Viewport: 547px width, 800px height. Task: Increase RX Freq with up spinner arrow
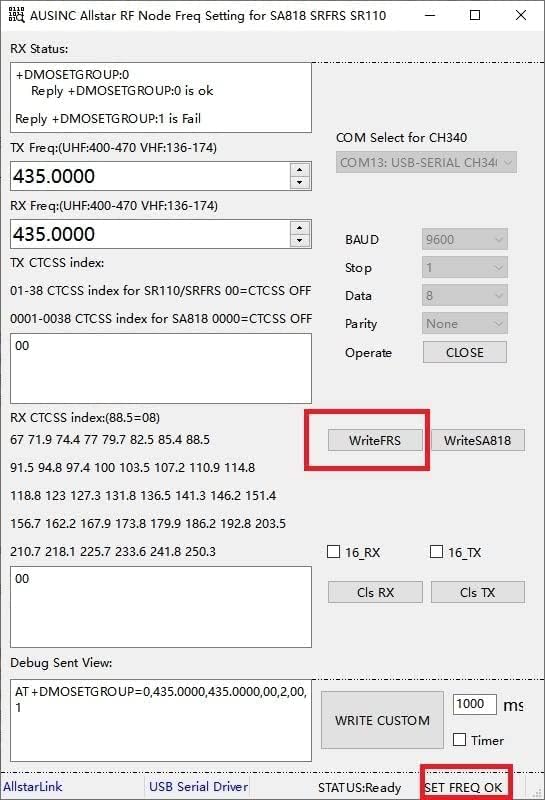click(300, 228)
